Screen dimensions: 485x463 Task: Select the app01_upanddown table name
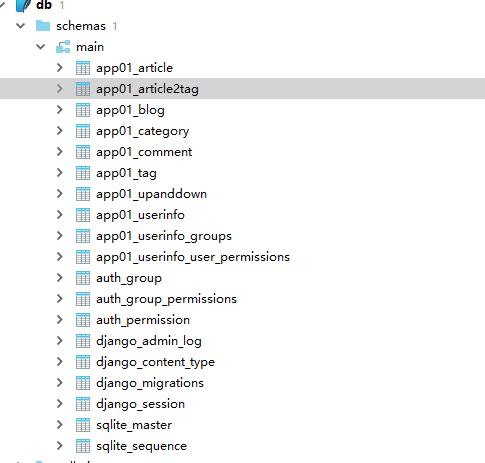pos(151,194)
